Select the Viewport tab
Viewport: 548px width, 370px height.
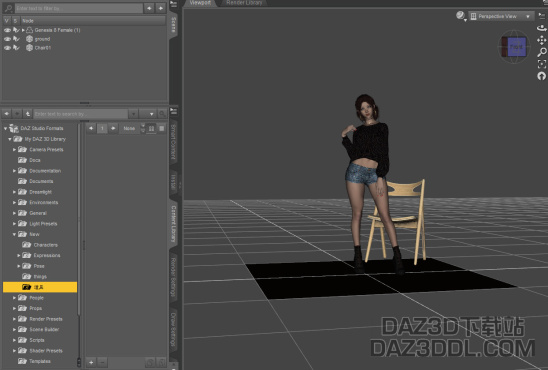[x=200, y=3]
